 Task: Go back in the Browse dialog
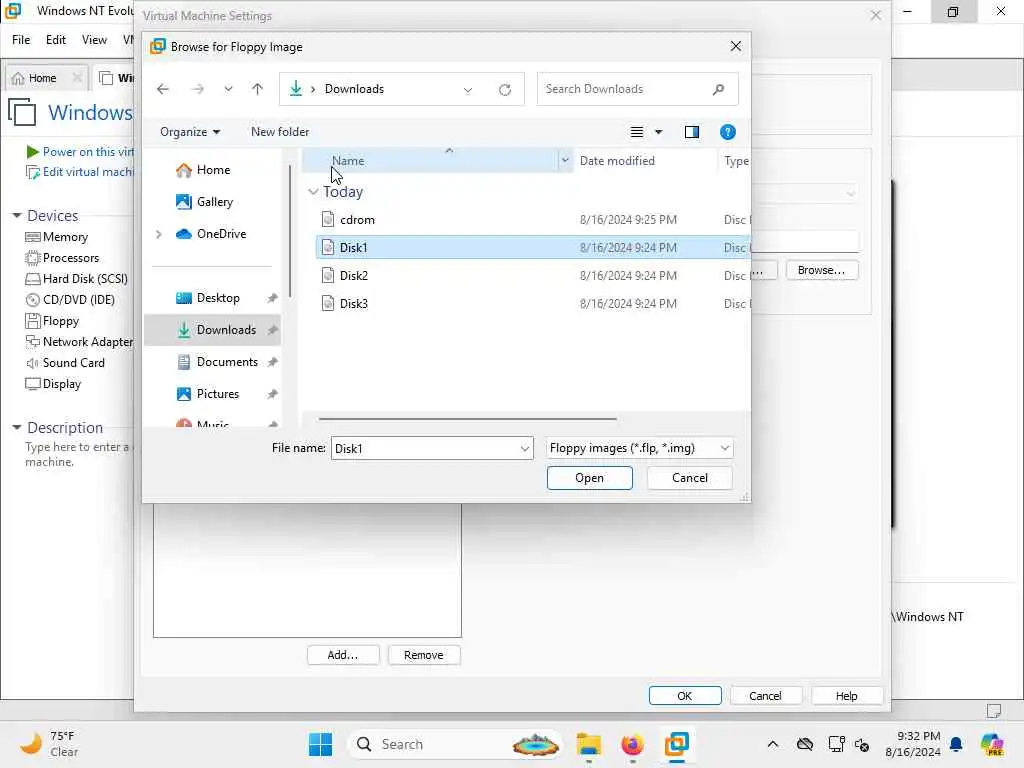(x=163, y=89)
